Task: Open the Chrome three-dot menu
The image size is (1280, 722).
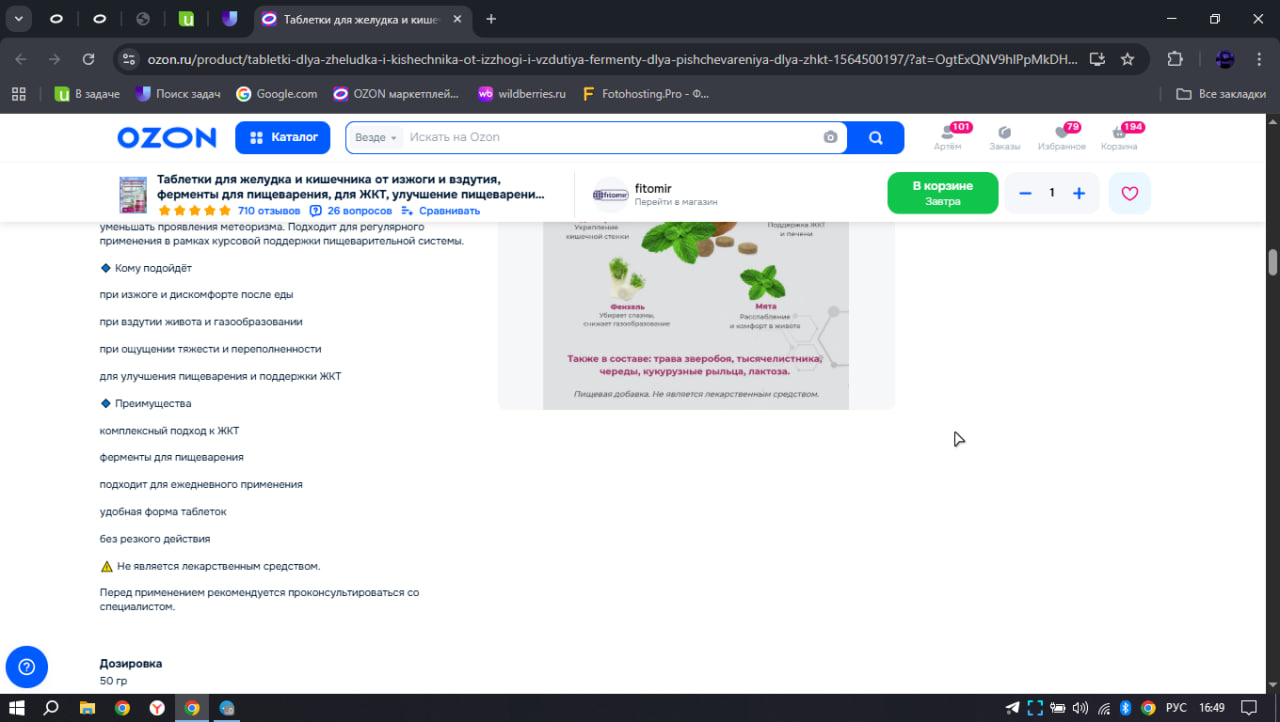Action: tap(1259, 59)
